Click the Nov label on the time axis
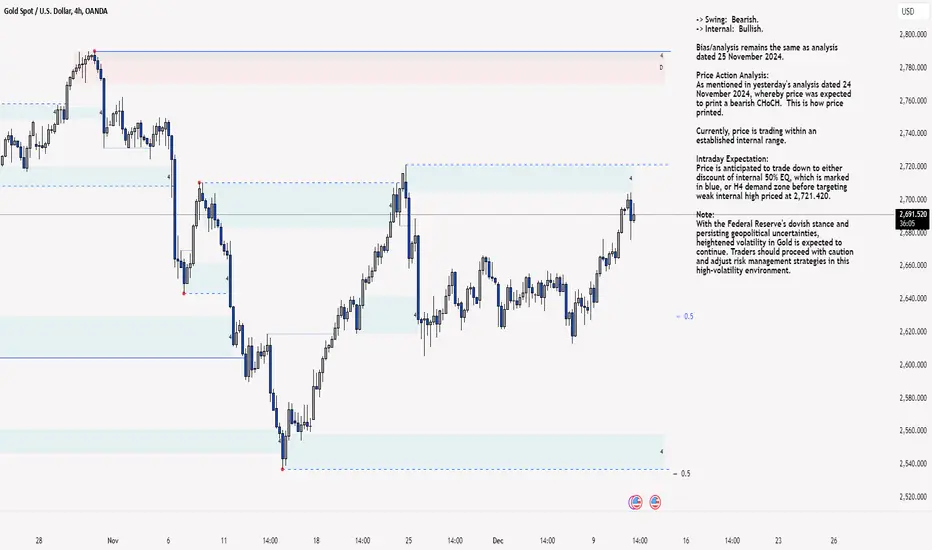Screen dimensions: 932x550 (x=113, y=540)
